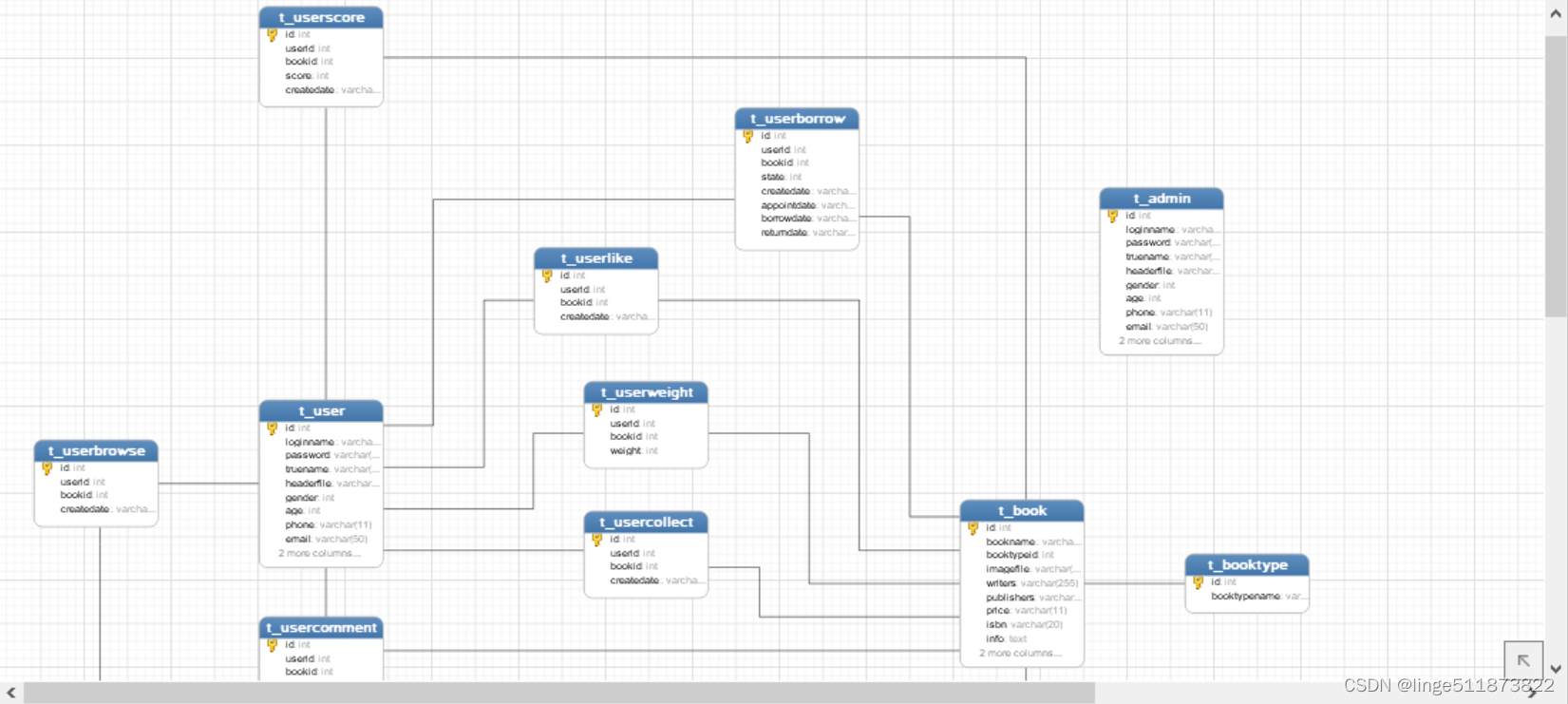Select the t_admin table header

(x=1162, y=199)
